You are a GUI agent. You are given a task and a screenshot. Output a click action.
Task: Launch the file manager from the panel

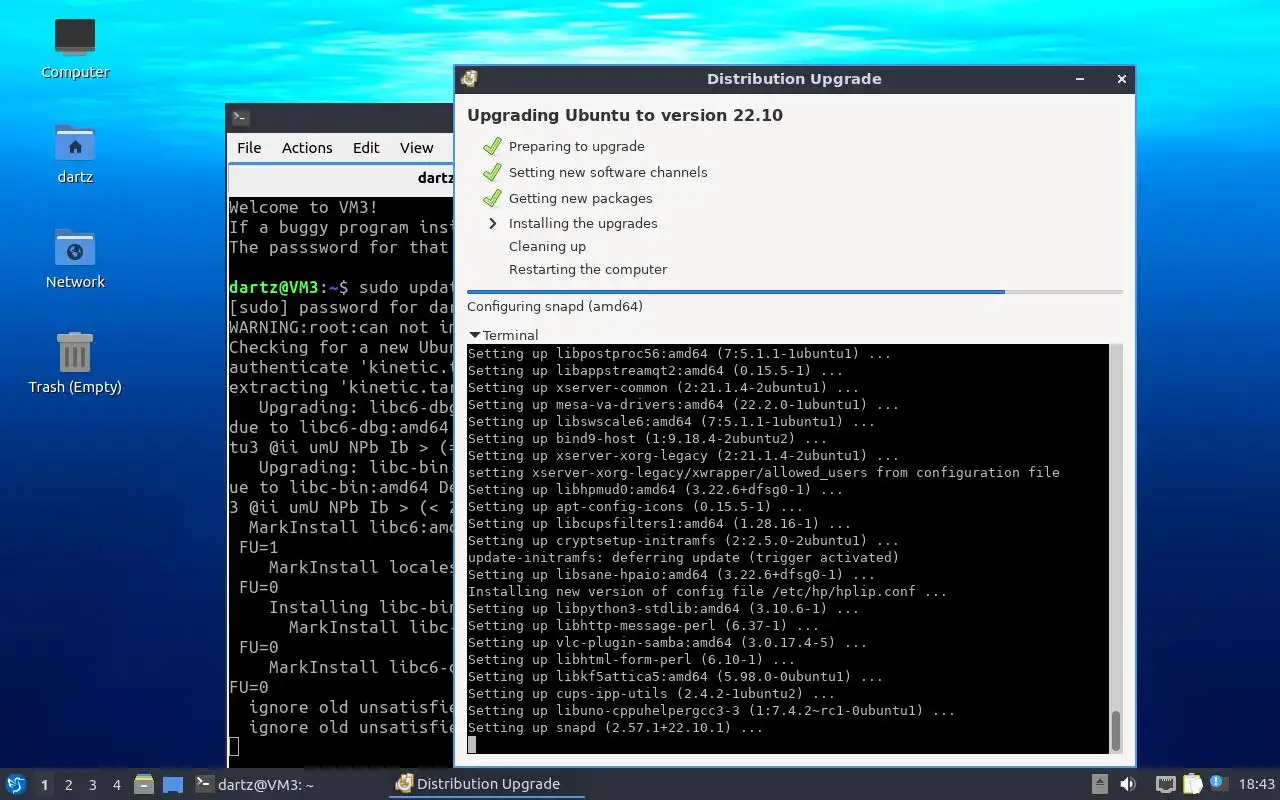click(x=144, y=784)
